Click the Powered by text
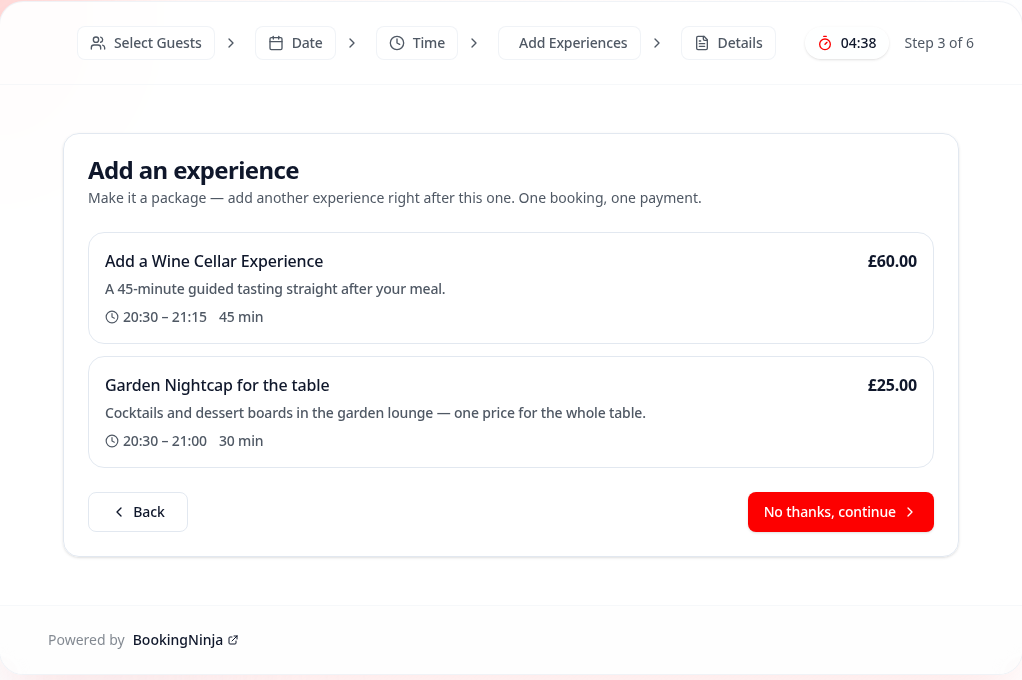 (x=86, y=640)
